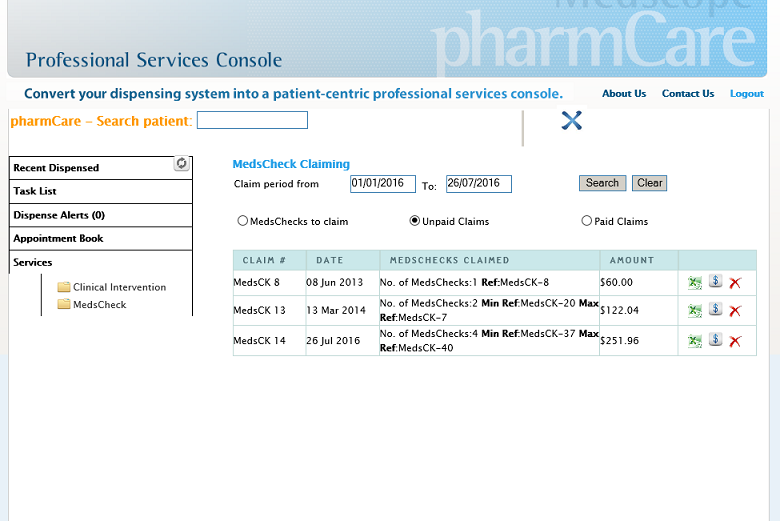Image resolution: width=780 pixels, height=521 pixels.
Task: Refresh the Recent Dispensed list
Action: (182, 163)
